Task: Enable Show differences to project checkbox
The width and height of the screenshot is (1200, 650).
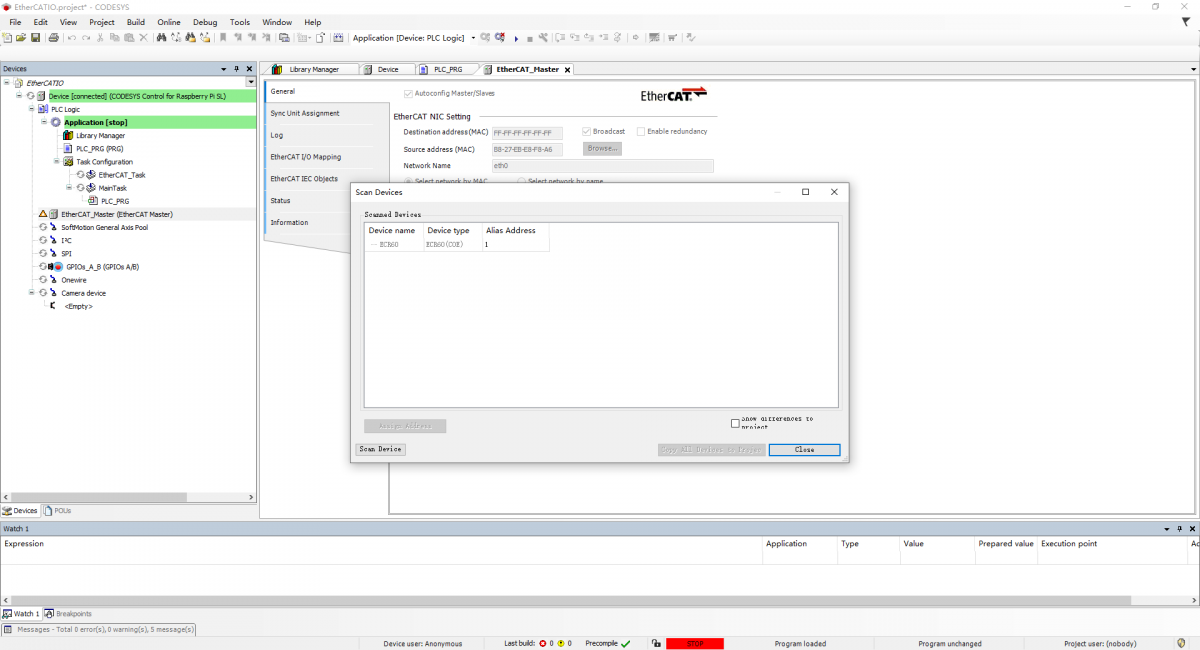Action: 735,423
